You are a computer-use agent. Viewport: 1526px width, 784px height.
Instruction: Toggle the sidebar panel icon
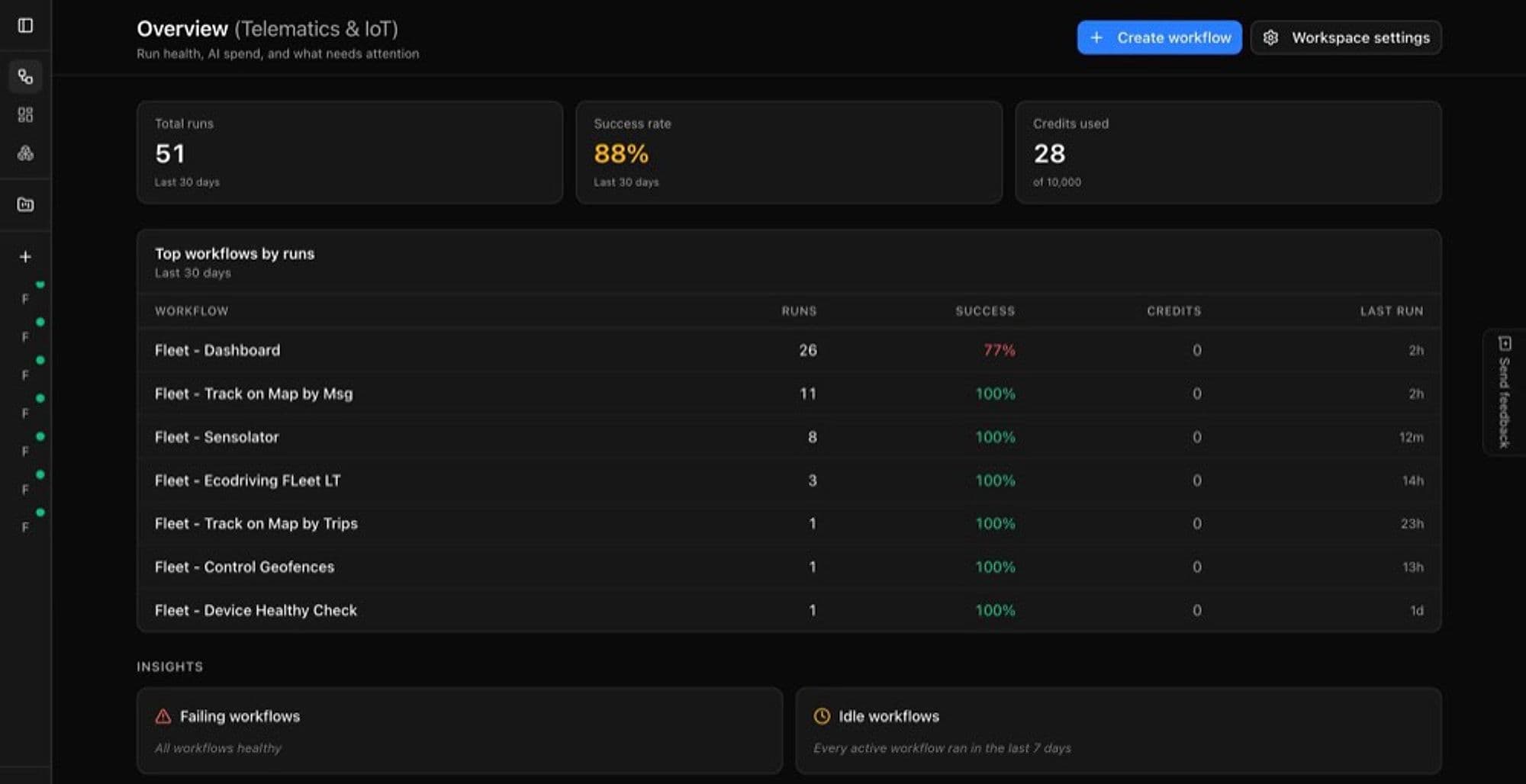(x=25, y=25)
